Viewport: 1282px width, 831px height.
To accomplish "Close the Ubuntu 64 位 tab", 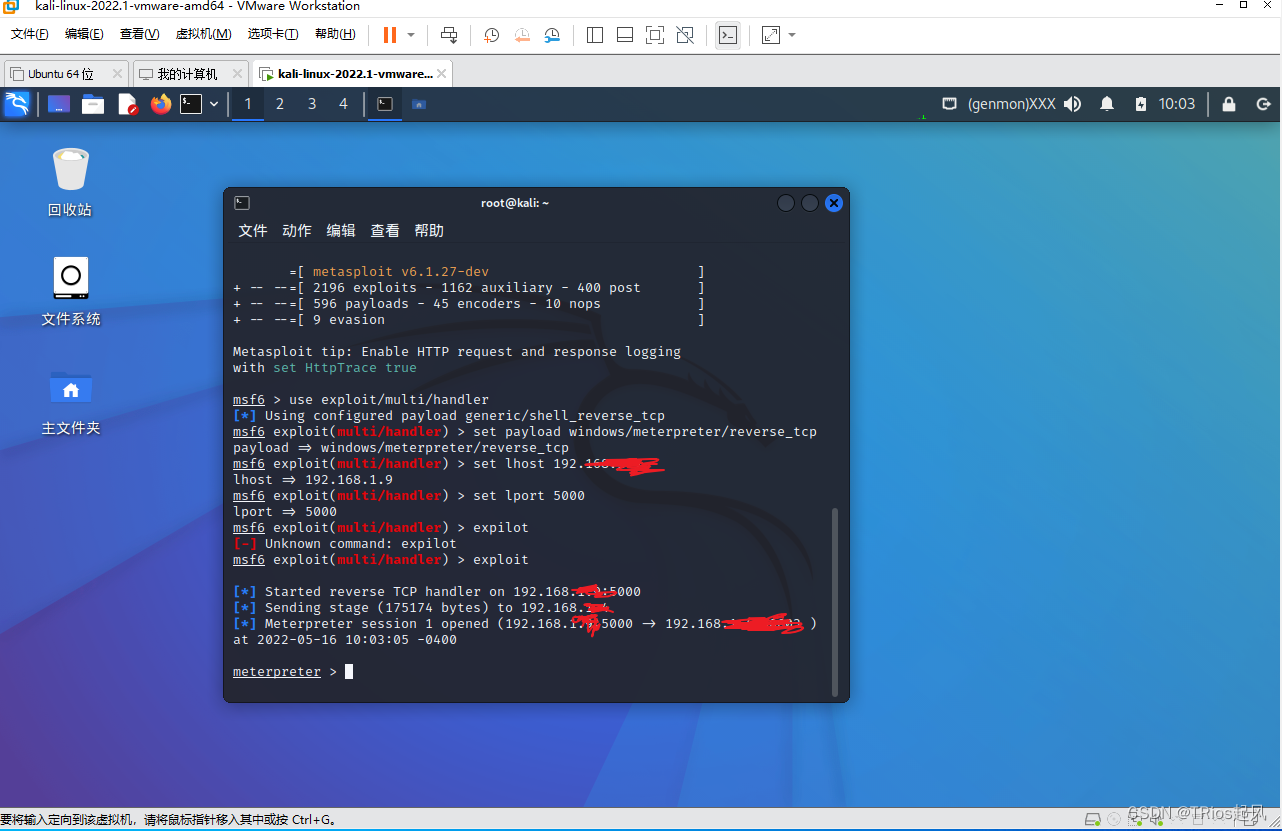I will (x=117, y=74).
